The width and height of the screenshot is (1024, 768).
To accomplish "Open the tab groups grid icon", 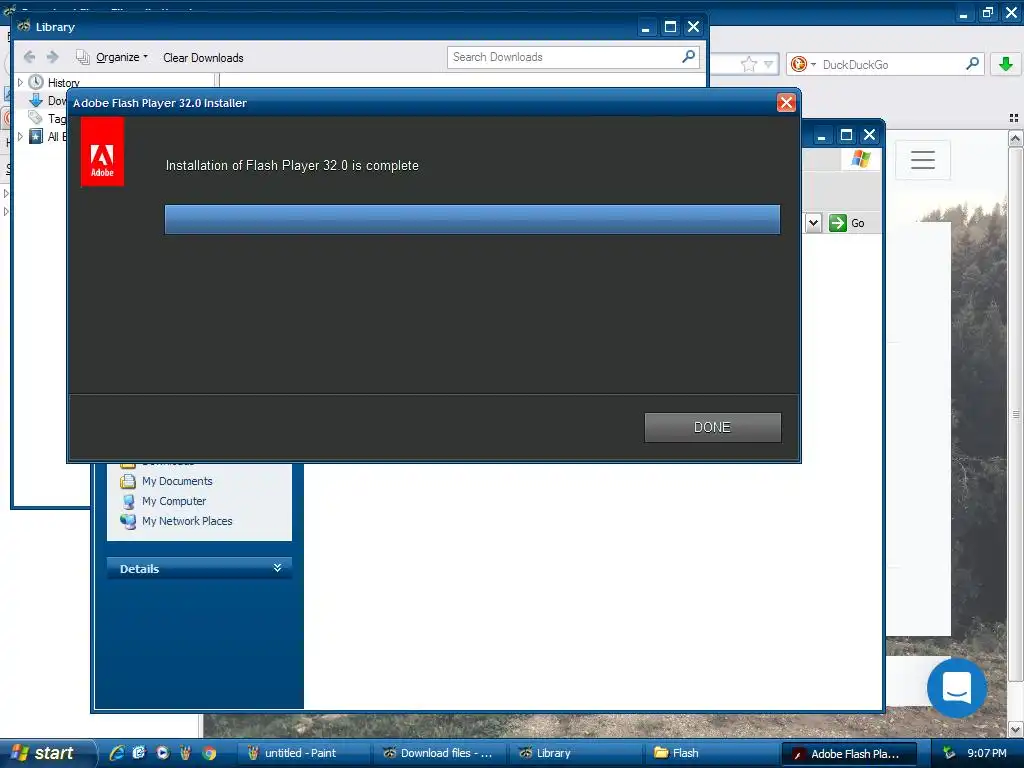I will click(x=1014, y=118).
